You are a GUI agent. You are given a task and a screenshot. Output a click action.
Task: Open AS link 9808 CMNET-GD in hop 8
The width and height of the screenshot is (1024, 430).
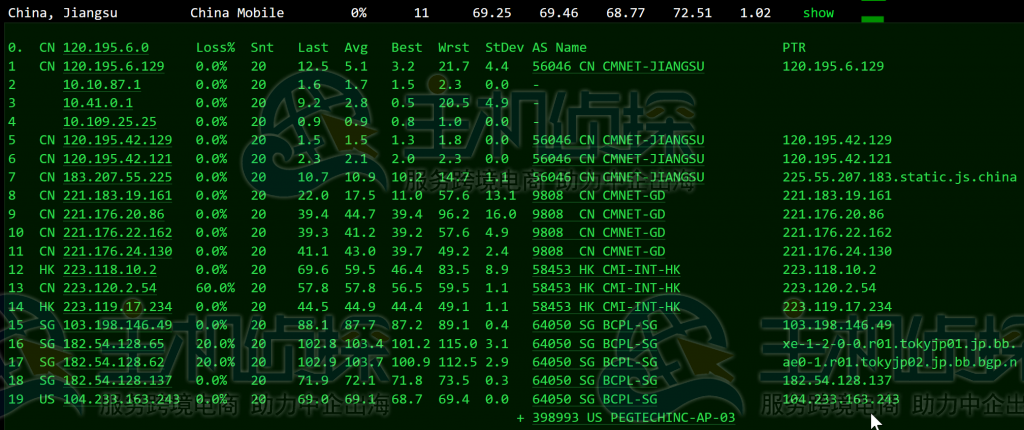tap(599, 195)
